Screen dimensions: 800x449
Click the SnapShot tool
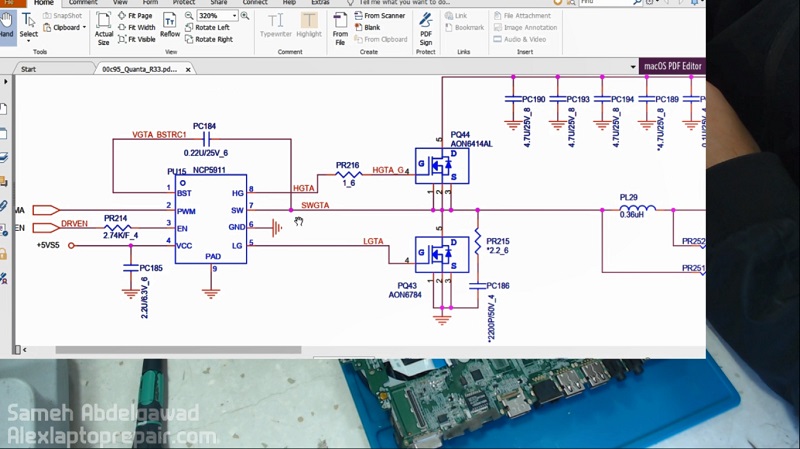tap(62, 16)
